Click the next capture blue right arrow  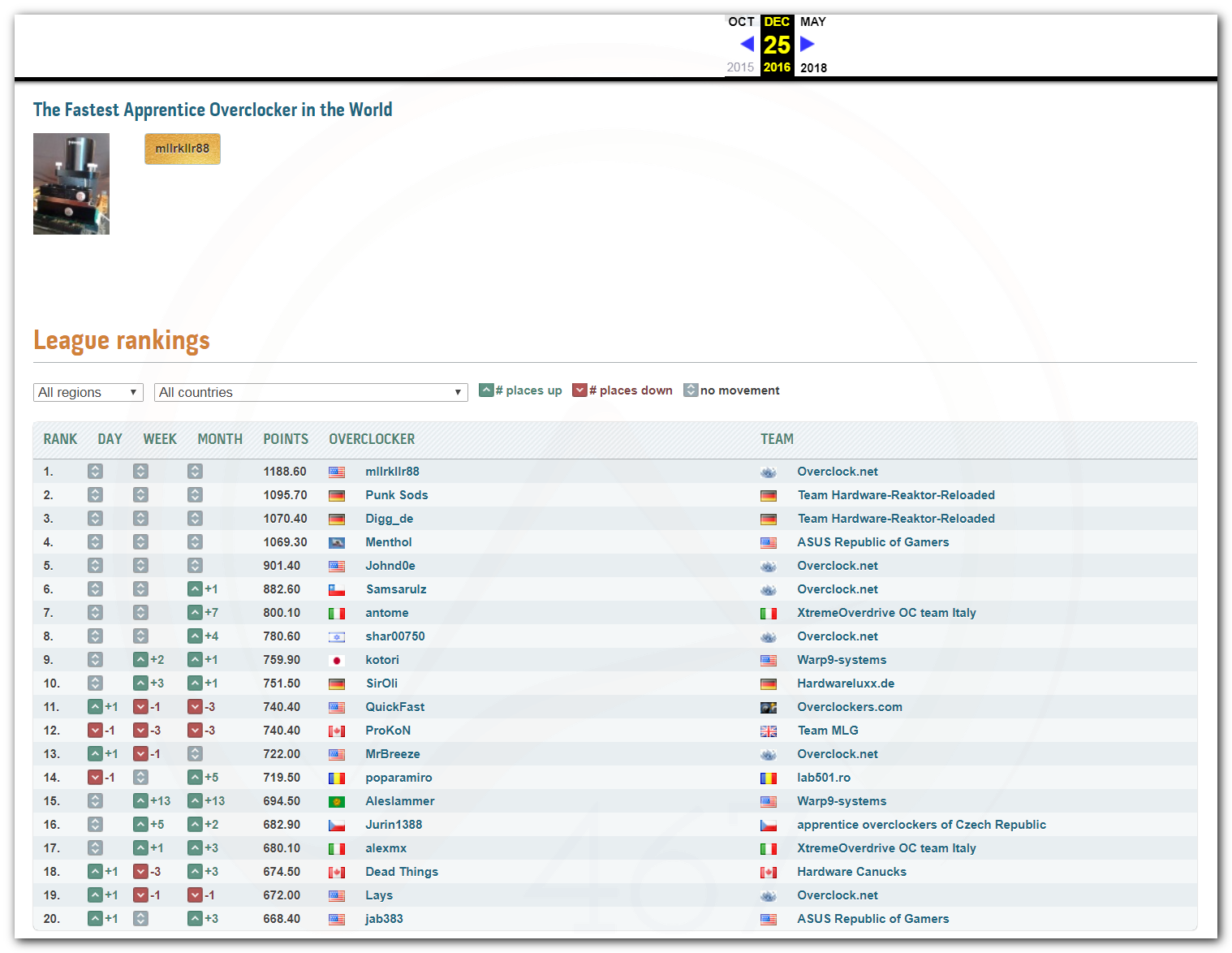(x=807, y=44)
